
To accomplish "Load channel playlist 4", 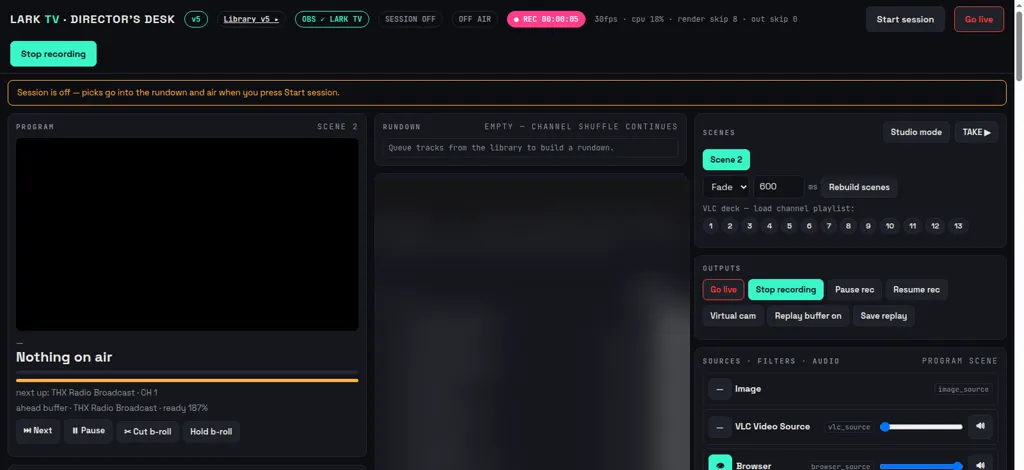I will click(x=769, y=226).
